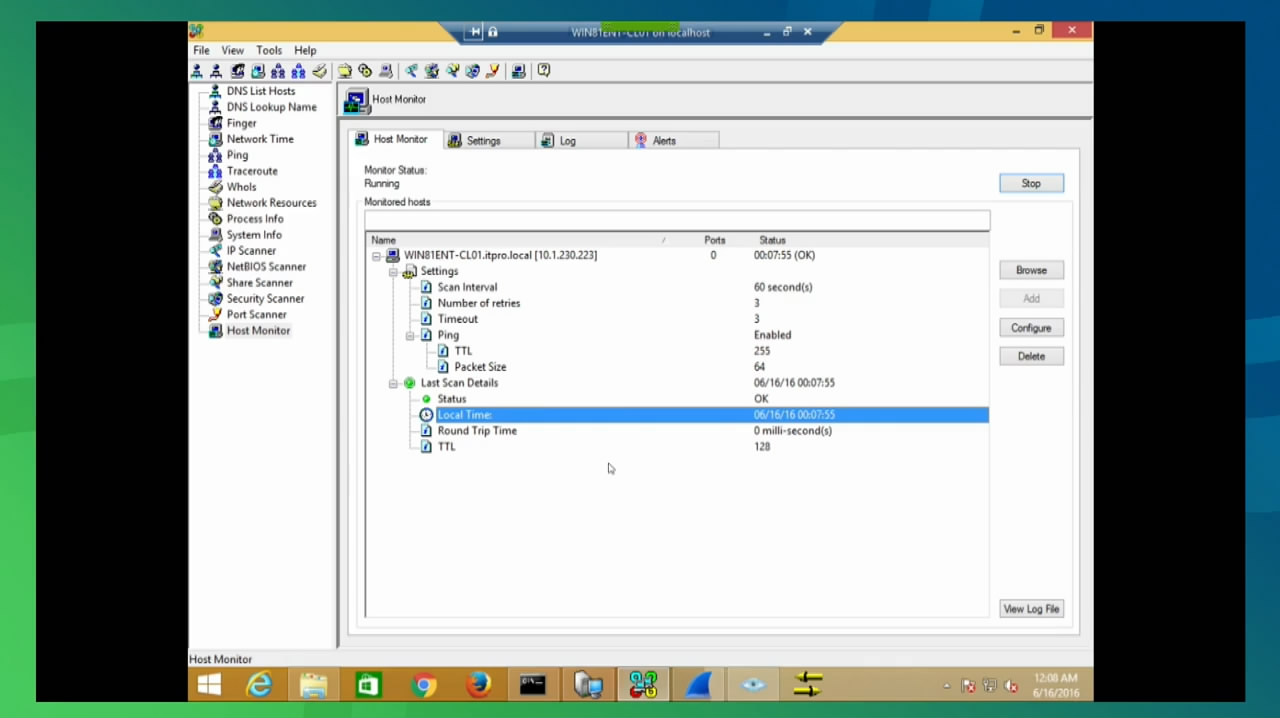The width and height of the screenshot is (1280, 718).
Task: Select Port Scanner in the sidebar list
Action: pos(256,315)
